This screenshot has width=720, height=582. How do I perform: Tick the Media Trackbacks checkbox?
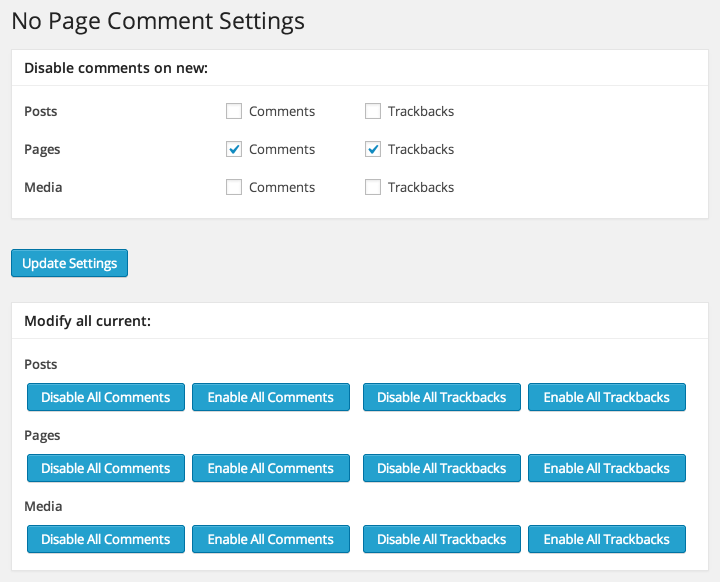pyautogui.click(x=373, y=187)
